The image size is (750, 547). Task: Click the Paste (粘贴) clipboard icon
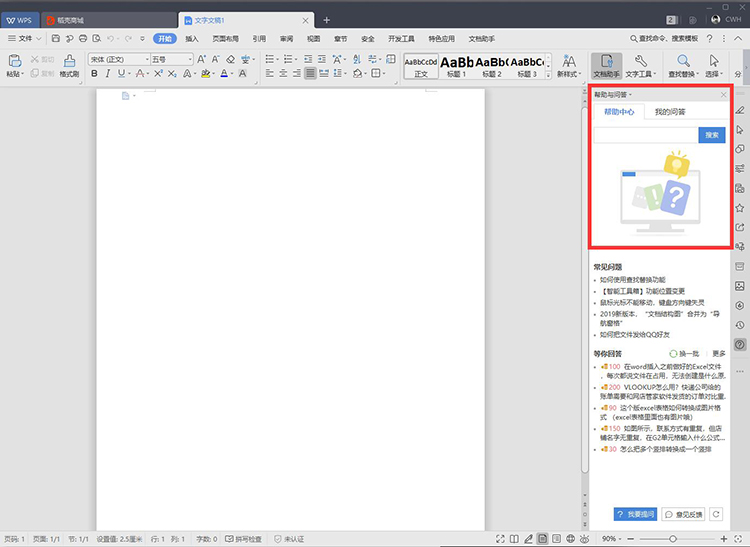click(x=15, y=61)
